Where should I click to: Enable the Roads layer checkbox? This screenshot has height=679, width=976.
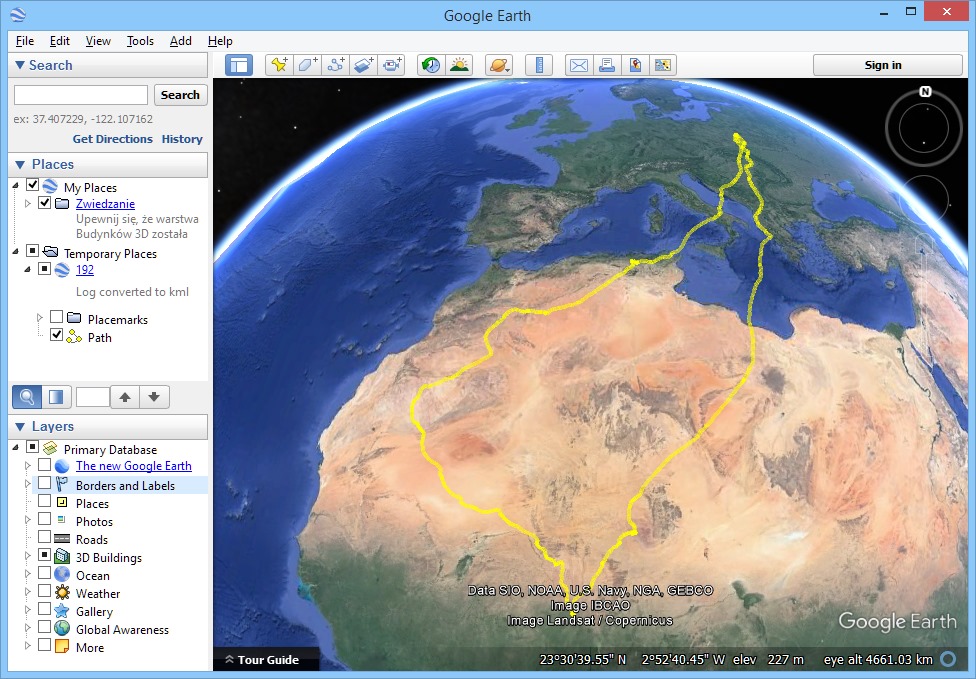44,536
